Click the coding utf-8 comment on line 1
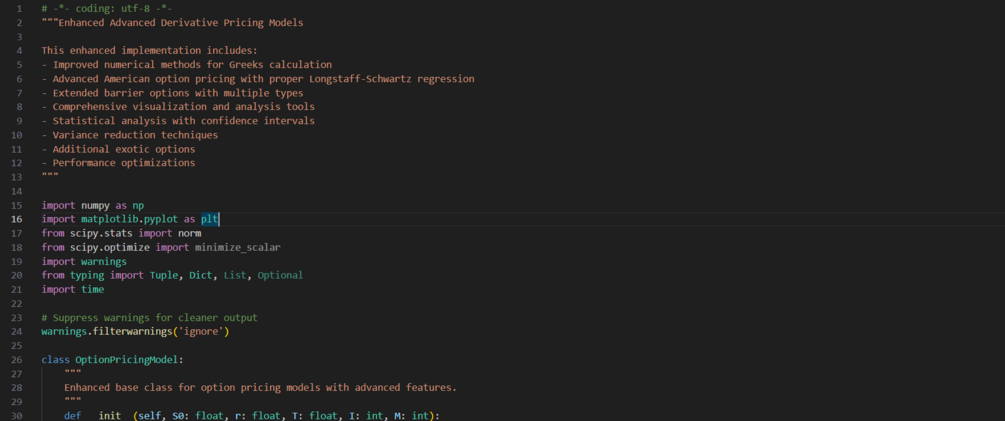Viewport: 1005px width, 421px height. pos(107,9)
